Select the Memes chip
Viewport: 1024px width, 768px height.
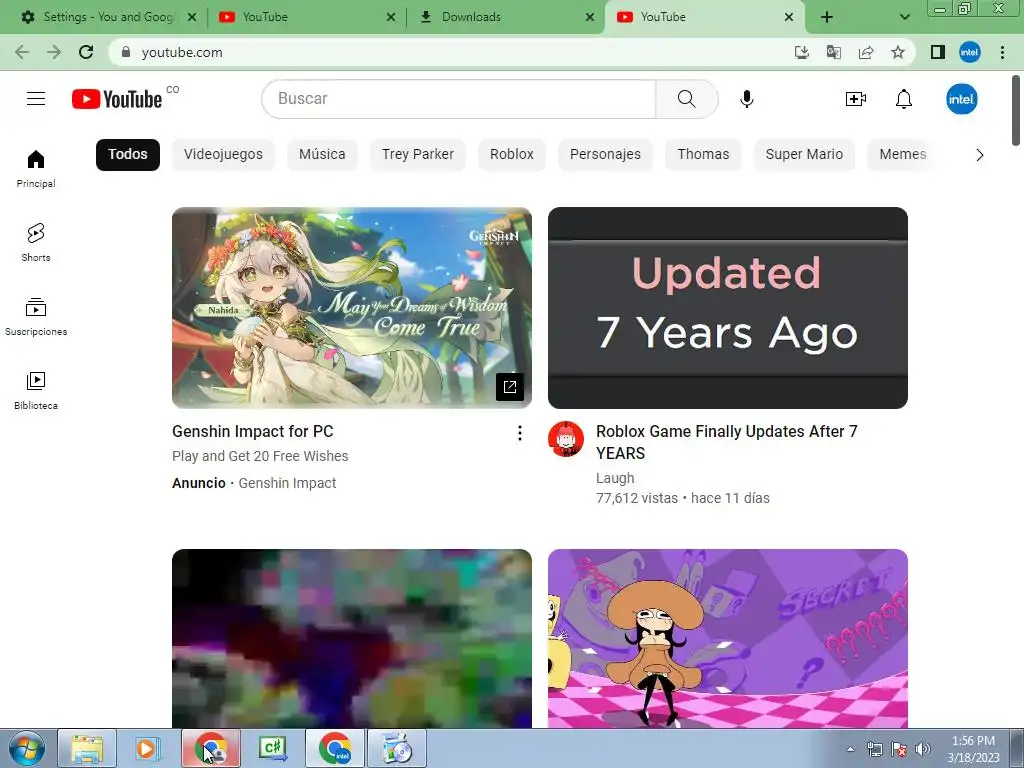tap(903, 155)
